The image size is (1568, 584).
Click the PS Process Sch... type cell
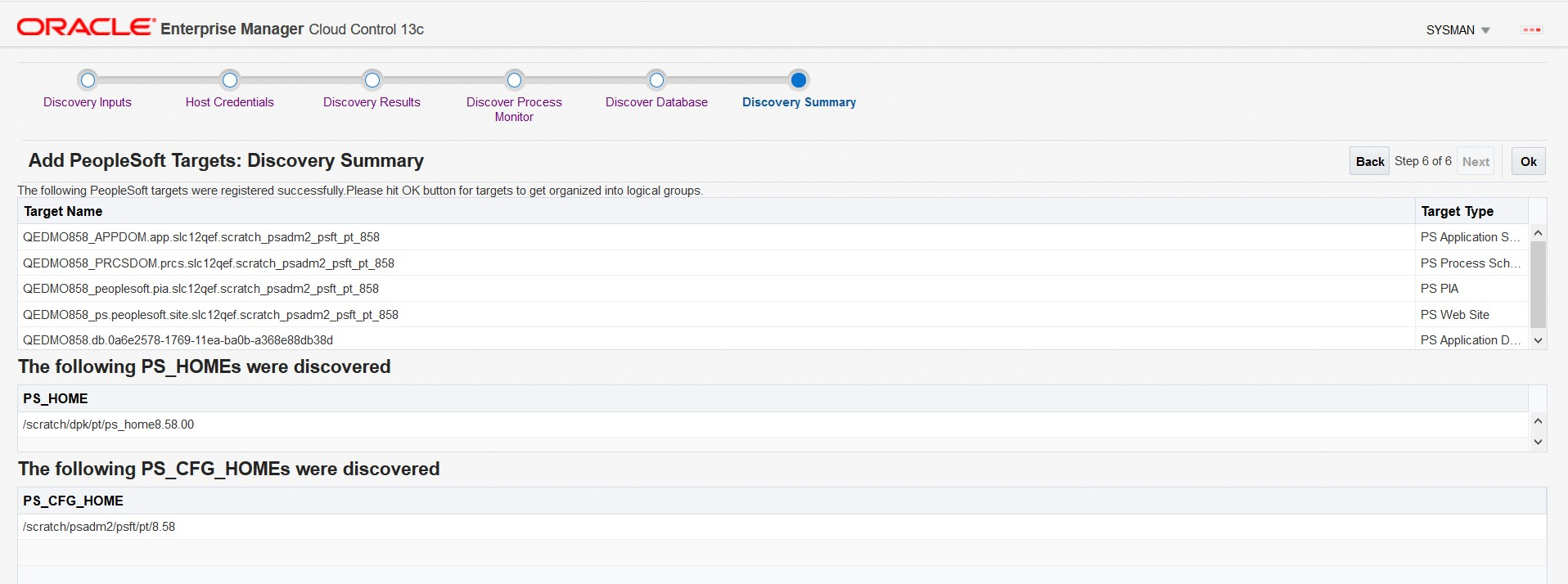[x=1471, y=263]
